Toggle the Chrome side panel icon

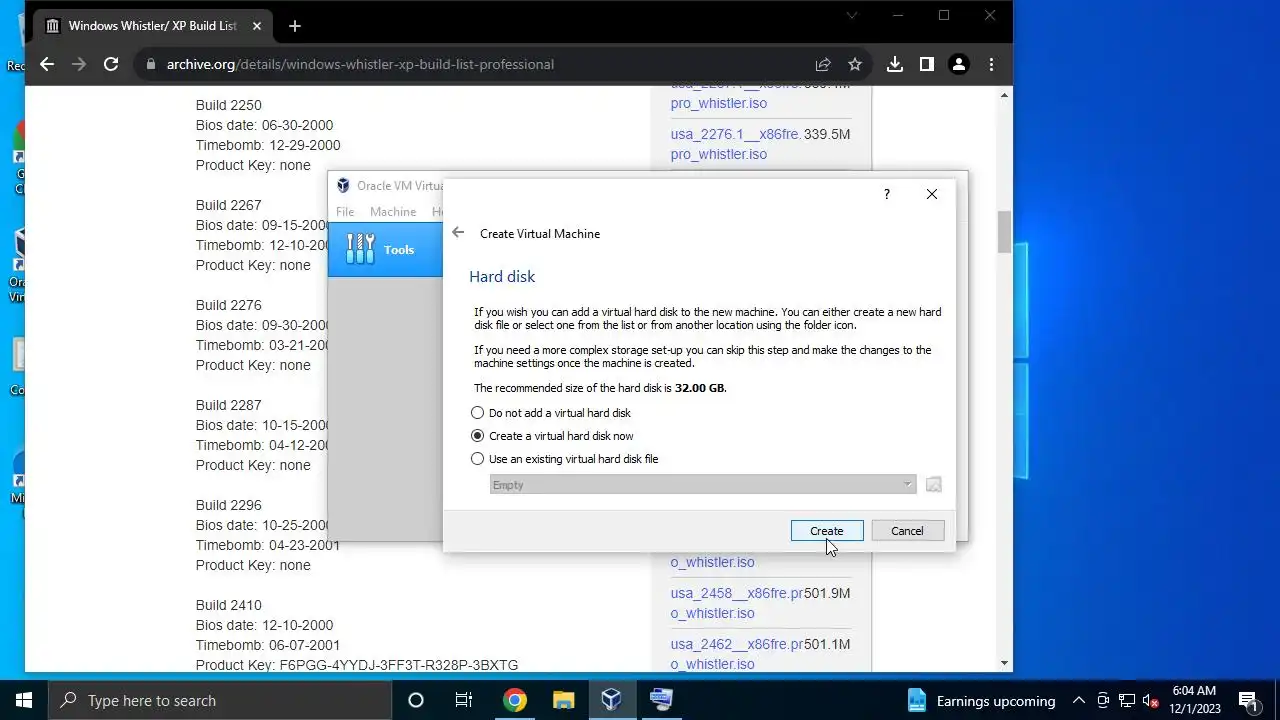pos(927,64)
